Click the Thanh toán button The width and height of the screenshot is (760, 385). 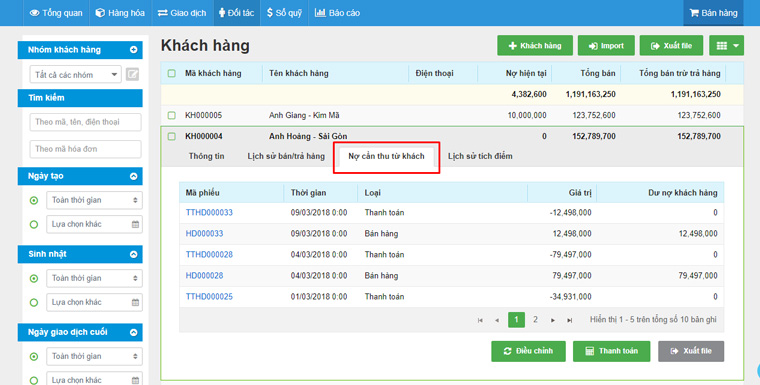(612, 351)
